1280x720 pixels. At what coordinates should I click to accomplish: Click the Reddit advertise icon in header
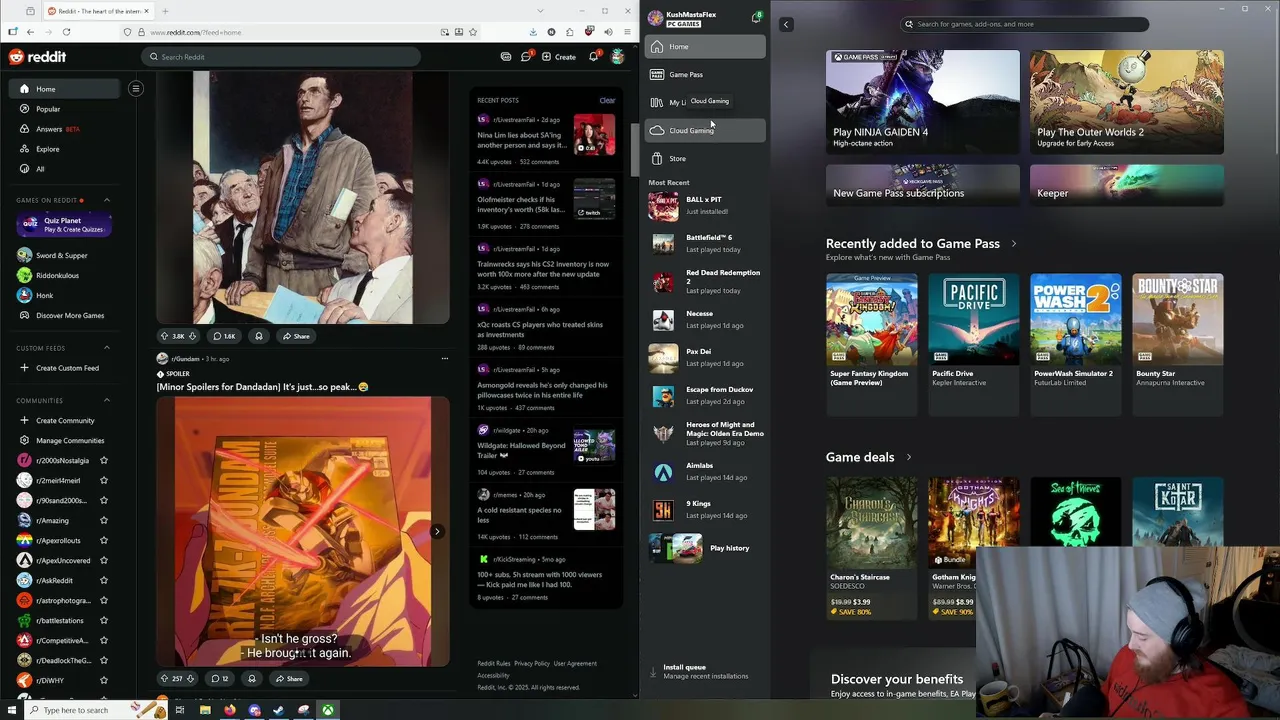506,57
